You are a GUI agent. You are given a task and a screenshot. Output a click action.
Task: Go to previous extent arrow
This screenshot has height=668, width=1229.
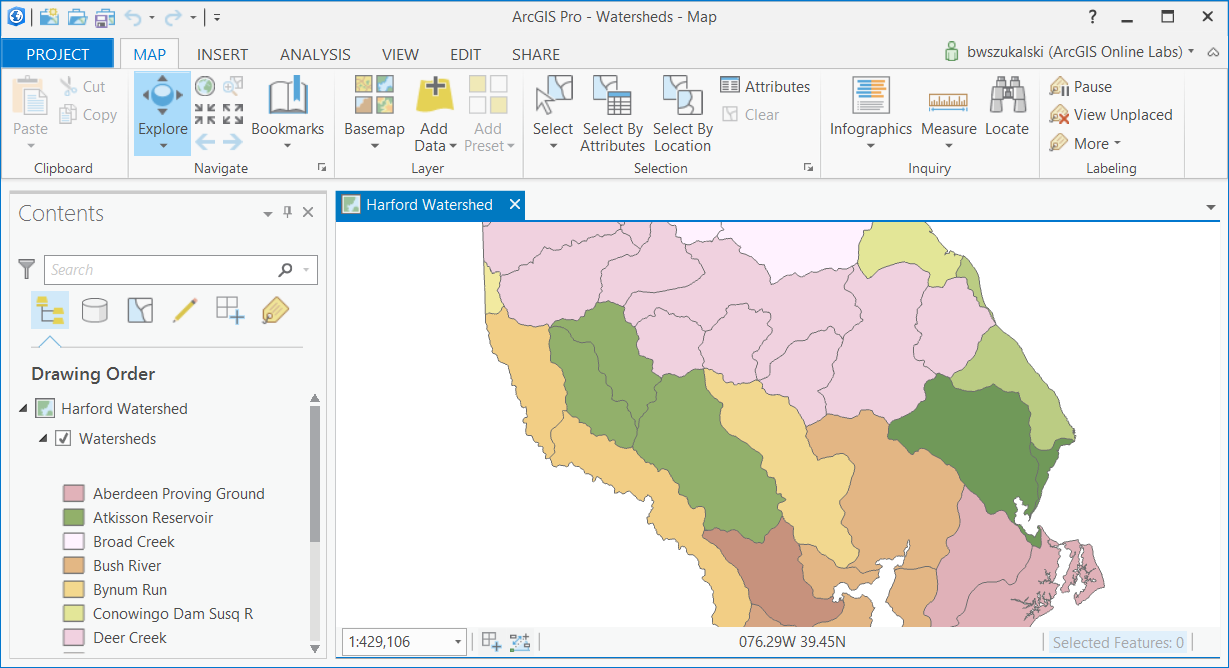coord(205,141)
